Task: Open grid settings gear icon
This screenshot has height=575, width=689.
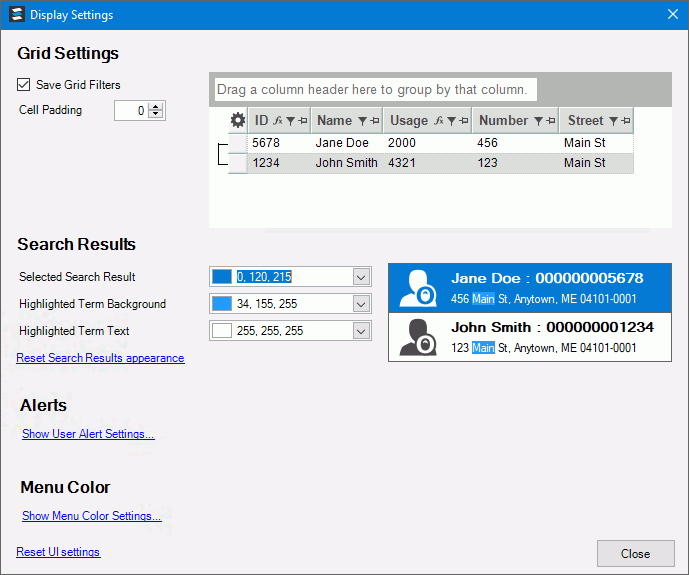Action: (x=238, y=120)
